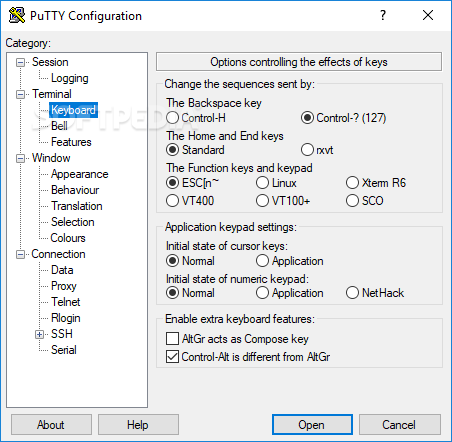Open Proxy settings
The width and height of the screenshot is (452, 442).
[64, 286]
